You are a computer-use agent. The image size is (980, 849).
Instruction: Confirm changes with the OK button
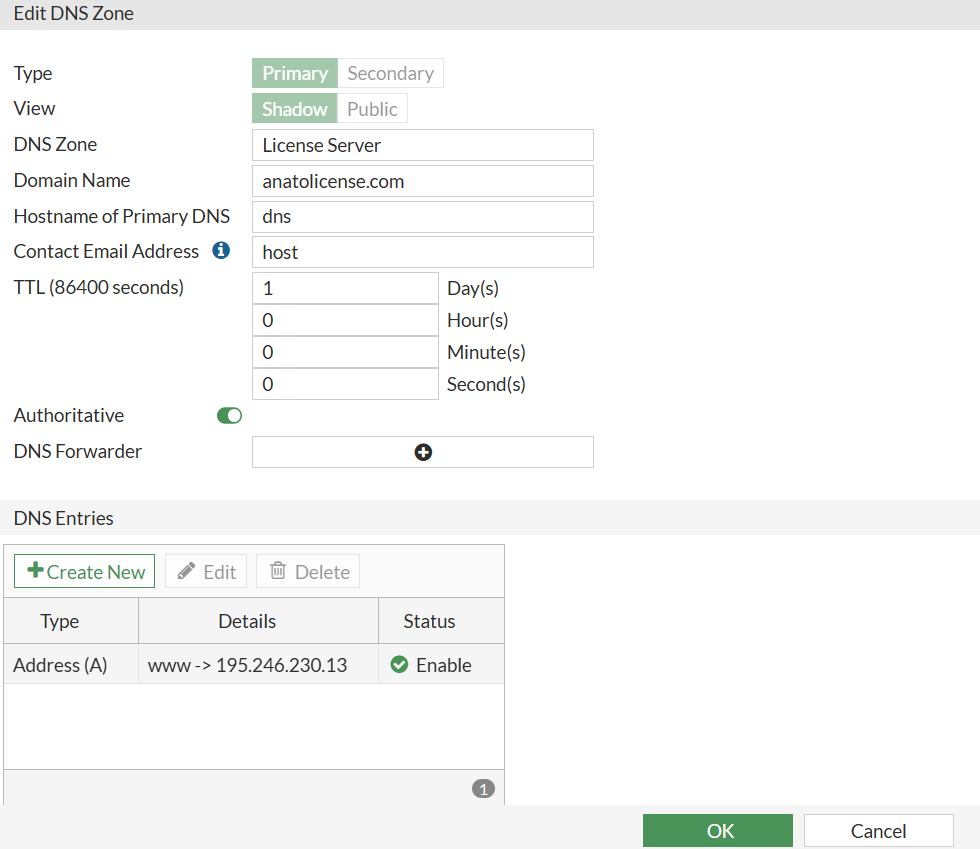click(717, 830)
